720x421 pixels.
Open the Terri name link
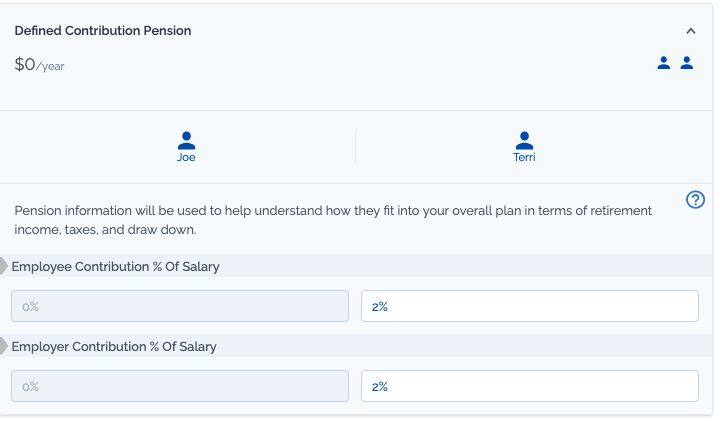pyautogui.click(x=524, y=157)
